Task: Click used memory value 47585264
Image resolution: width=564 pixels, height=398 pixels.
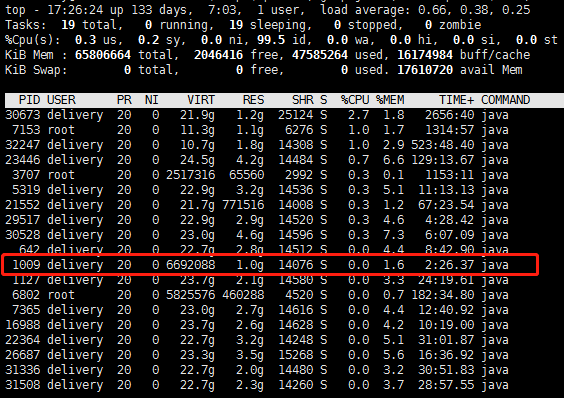Action: (320, 55)
